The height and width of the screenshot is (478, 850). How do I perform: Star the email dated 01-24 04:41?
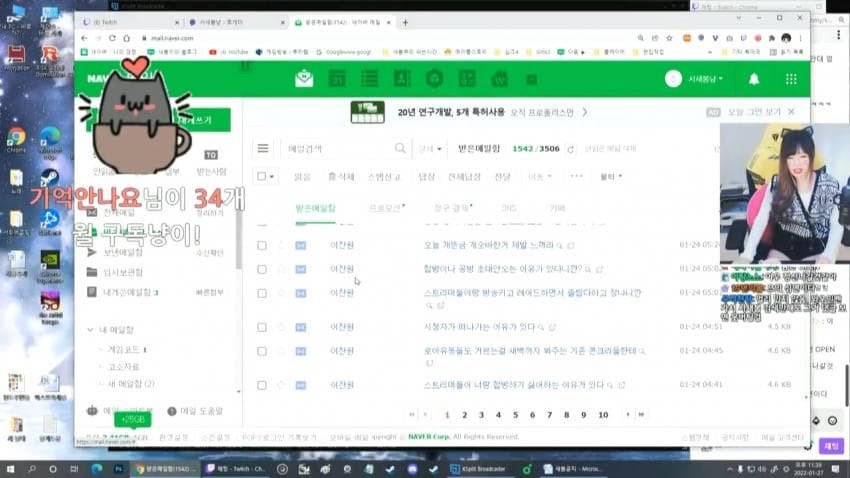click(x=281, y=385)
